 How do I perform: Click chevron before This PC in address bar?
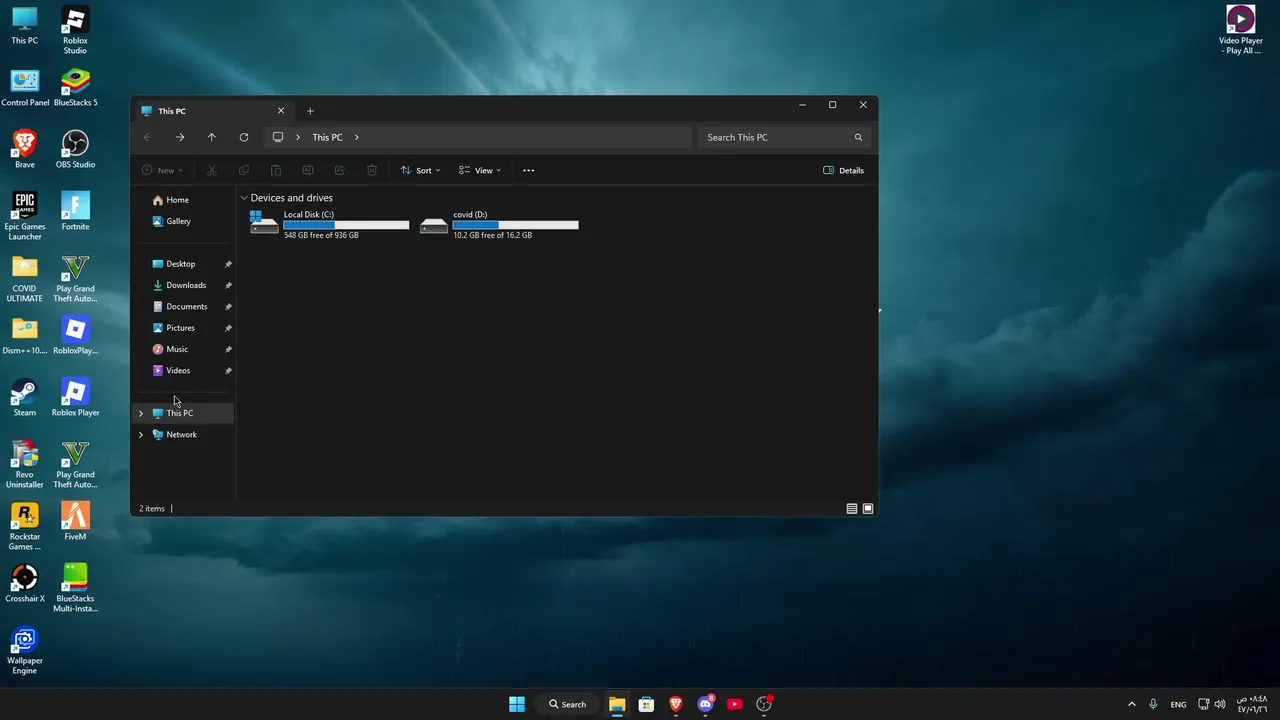[298, 137]
